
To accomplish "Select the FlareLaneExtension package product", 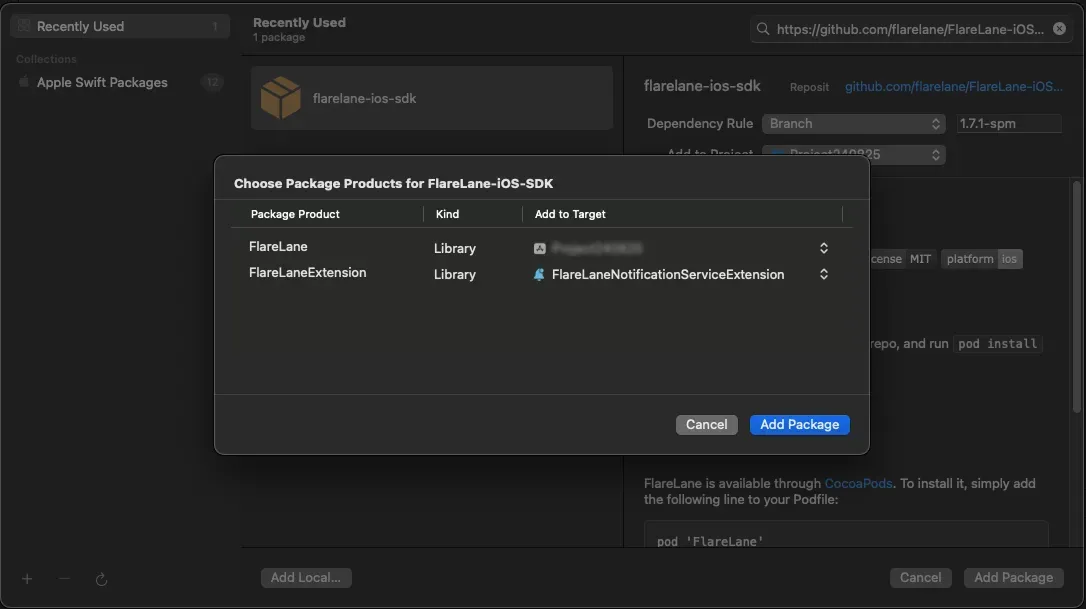I will pyautogui.click(x=308, y=273).
